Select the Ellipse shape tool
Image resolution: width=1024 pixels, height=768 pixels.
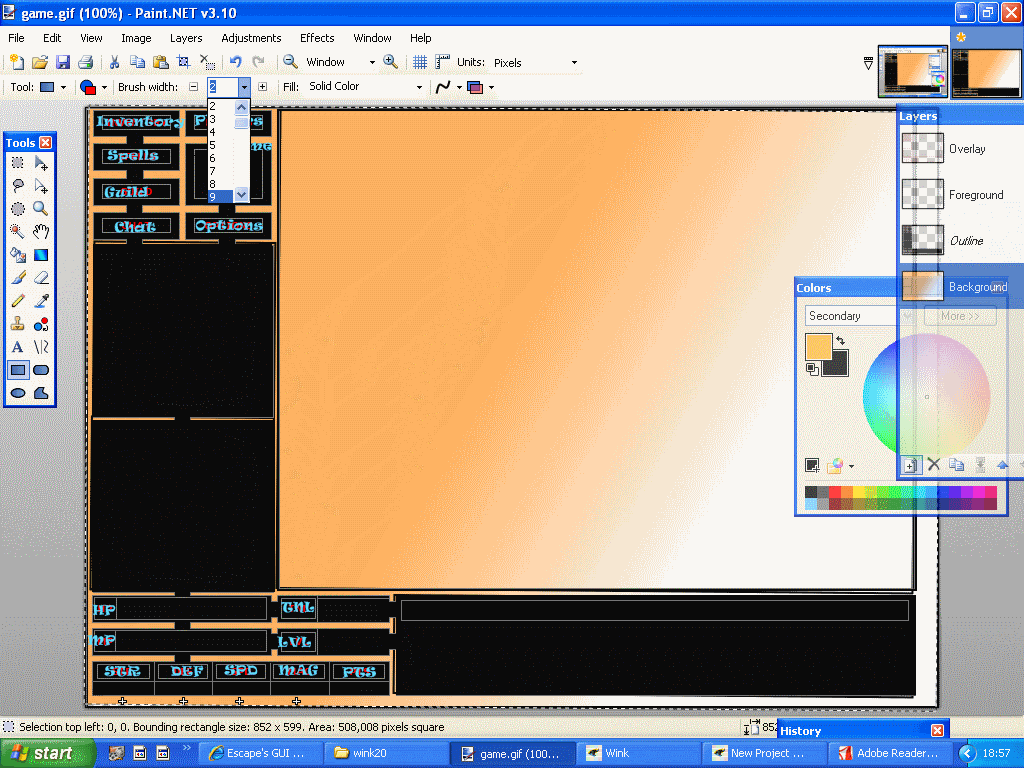coord(18,393)
